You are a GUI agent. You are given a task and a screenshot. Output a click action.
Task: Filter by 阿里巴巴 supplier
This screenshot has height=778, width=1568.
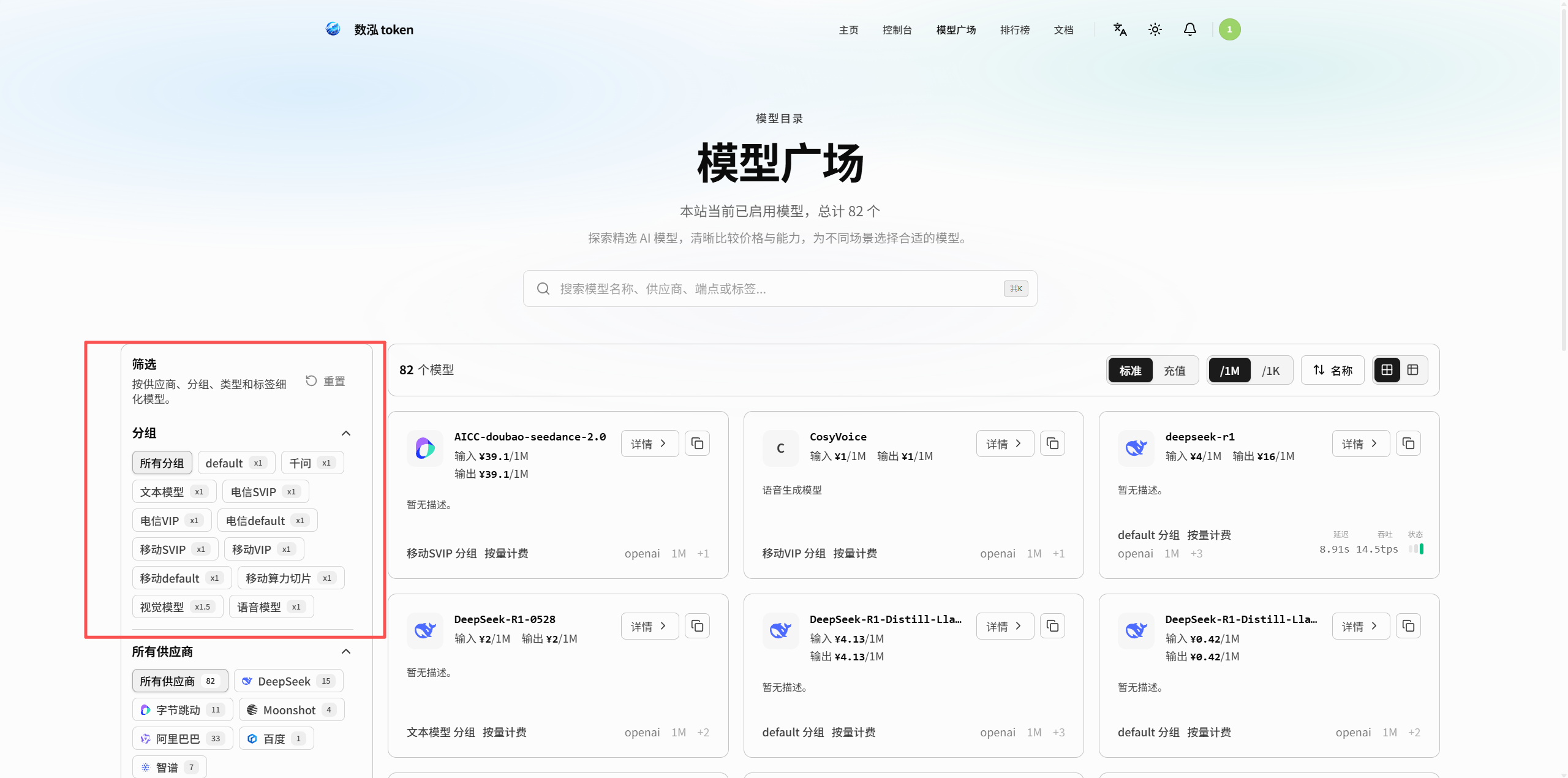(182, 739)
